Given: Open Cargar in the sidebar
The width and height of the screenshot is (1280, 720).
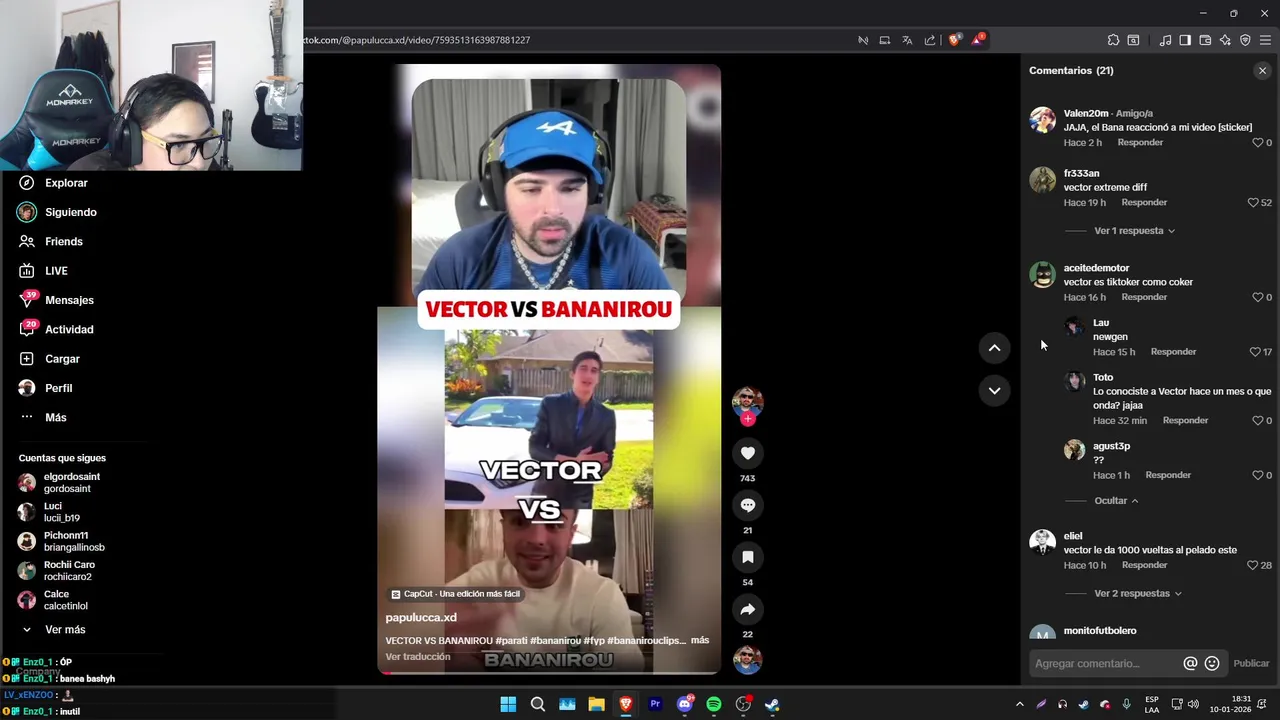Looking at the screenshot, I should (x=62, y=359).
